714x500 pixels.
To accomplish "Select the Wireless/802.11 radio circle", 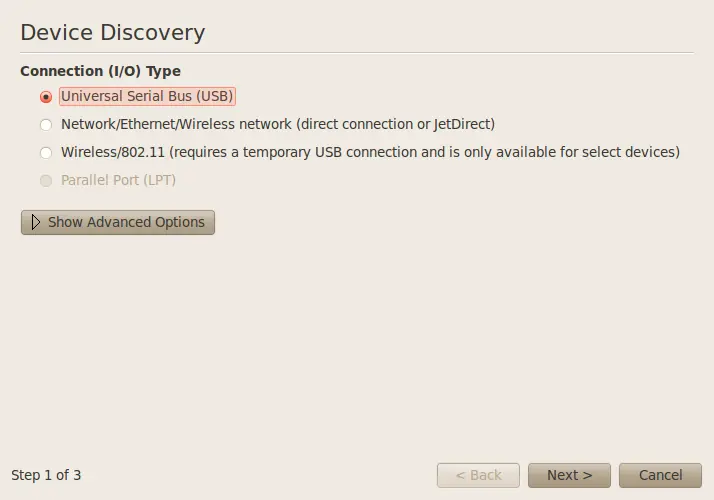I will pyautogui.click(x=46, y=153).
